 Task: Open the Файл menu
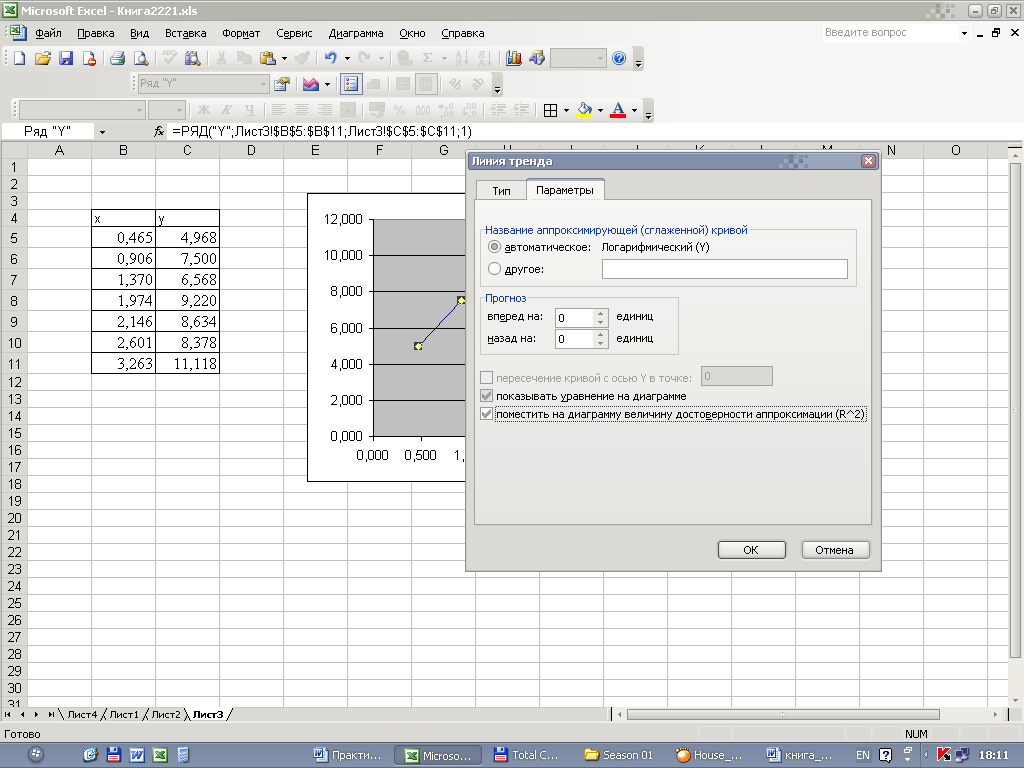tap(48, 33)
